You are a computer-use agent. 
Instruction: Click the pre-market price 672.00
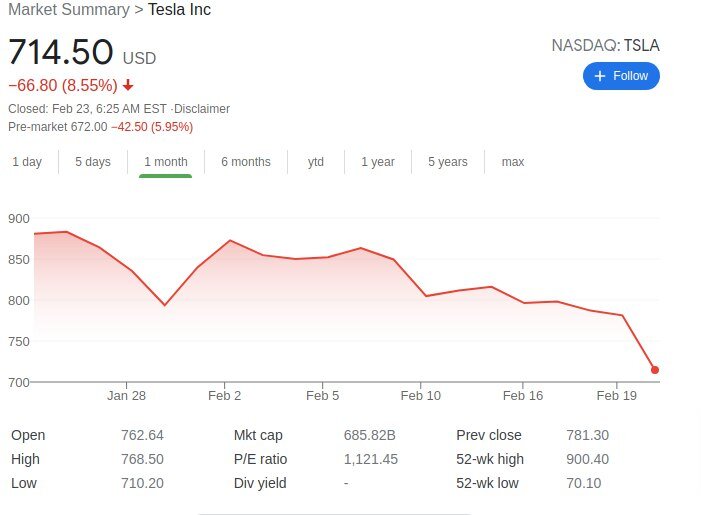click(88, 127)
